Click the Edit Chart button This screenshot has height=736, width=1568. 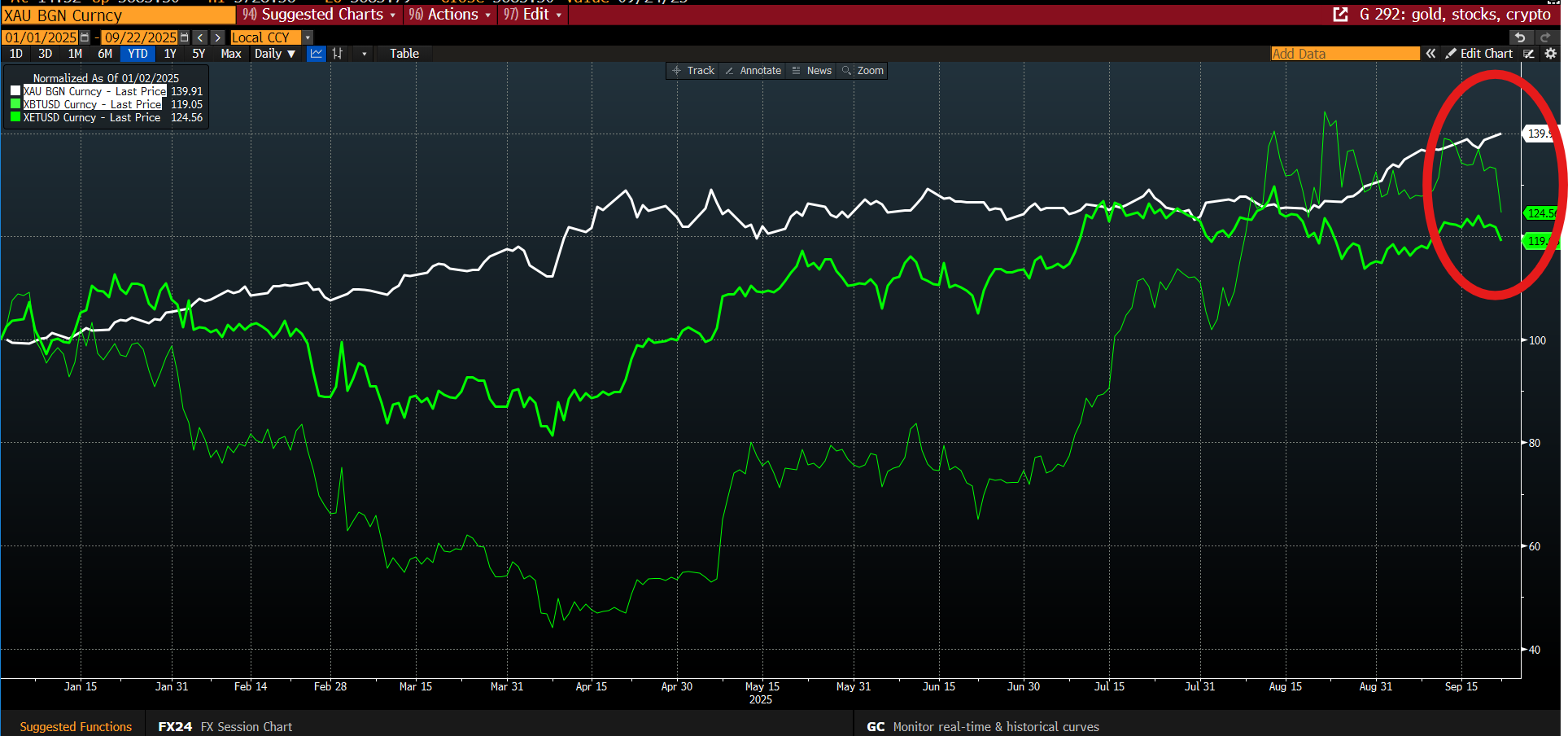[1478, 54]
